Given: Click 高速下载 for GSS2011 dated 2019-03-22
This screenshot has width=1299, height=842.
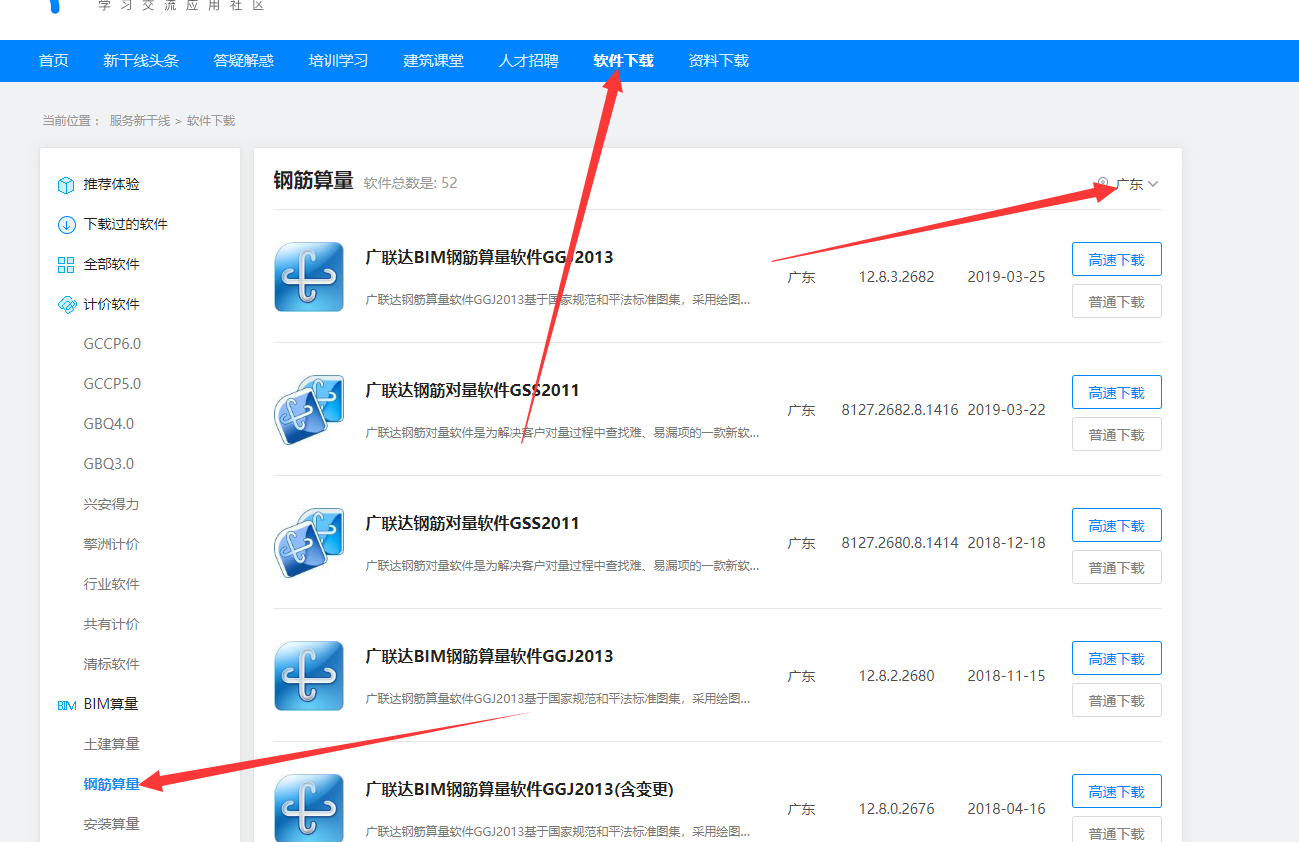Looking at the screenshot, I should coord(1117,392).
